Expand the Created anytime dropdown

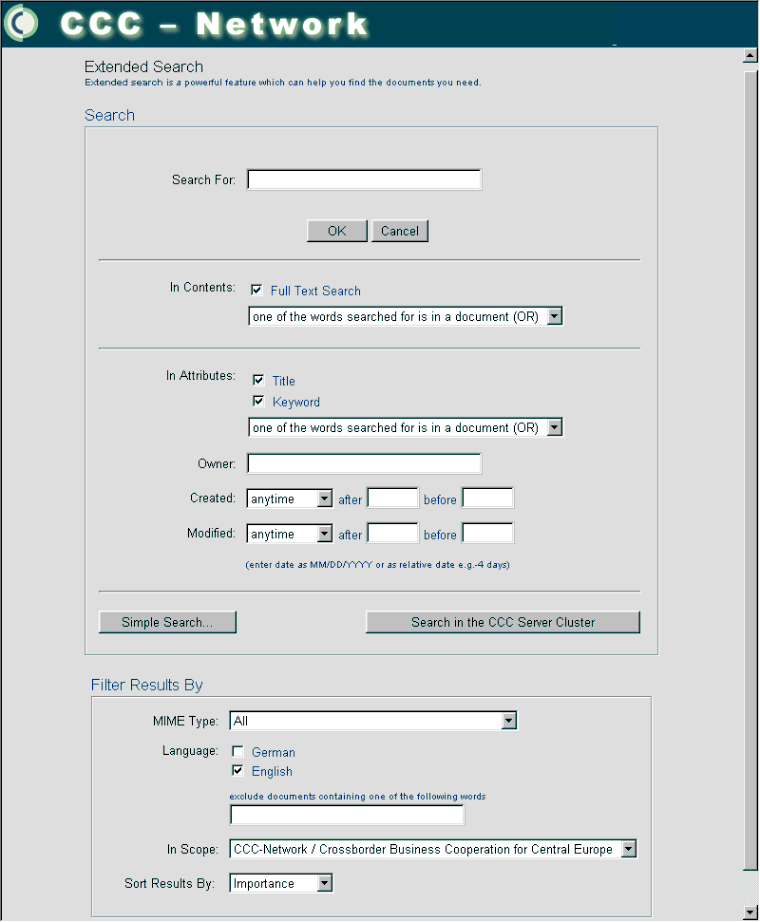point(289,499)
